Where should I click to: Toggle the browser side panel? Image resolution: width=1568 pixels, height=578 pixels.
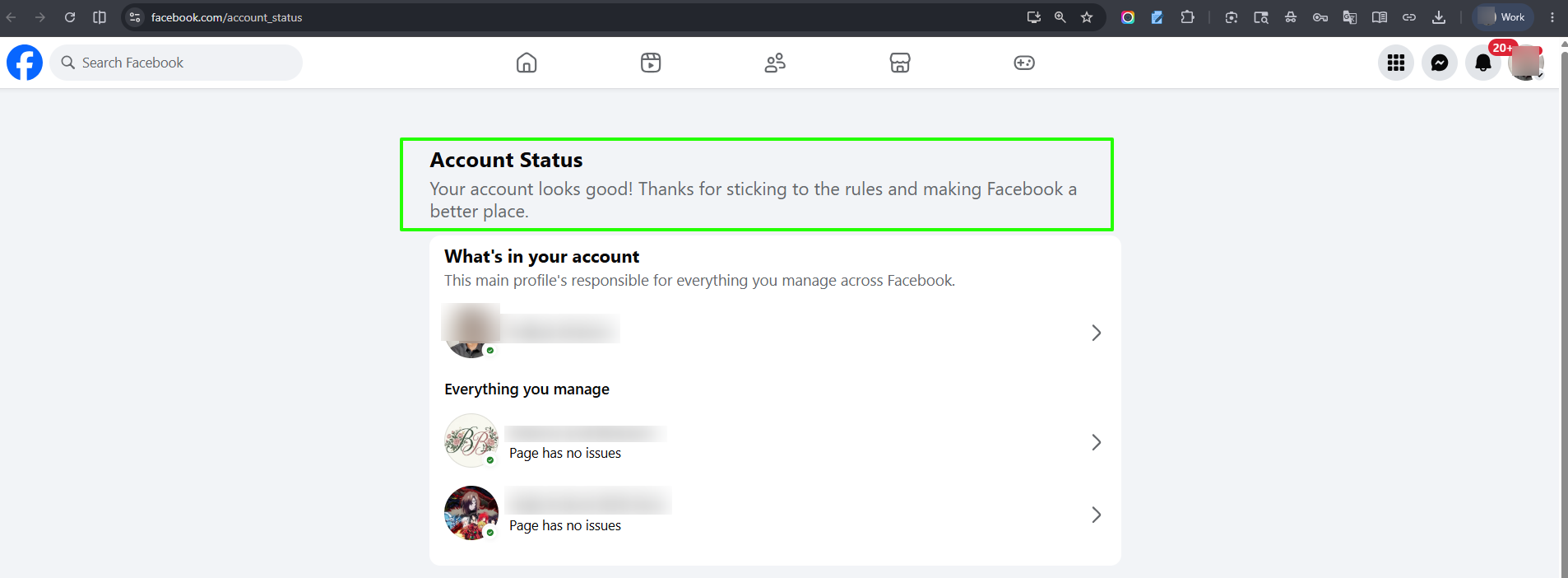[x=100, y=17]
